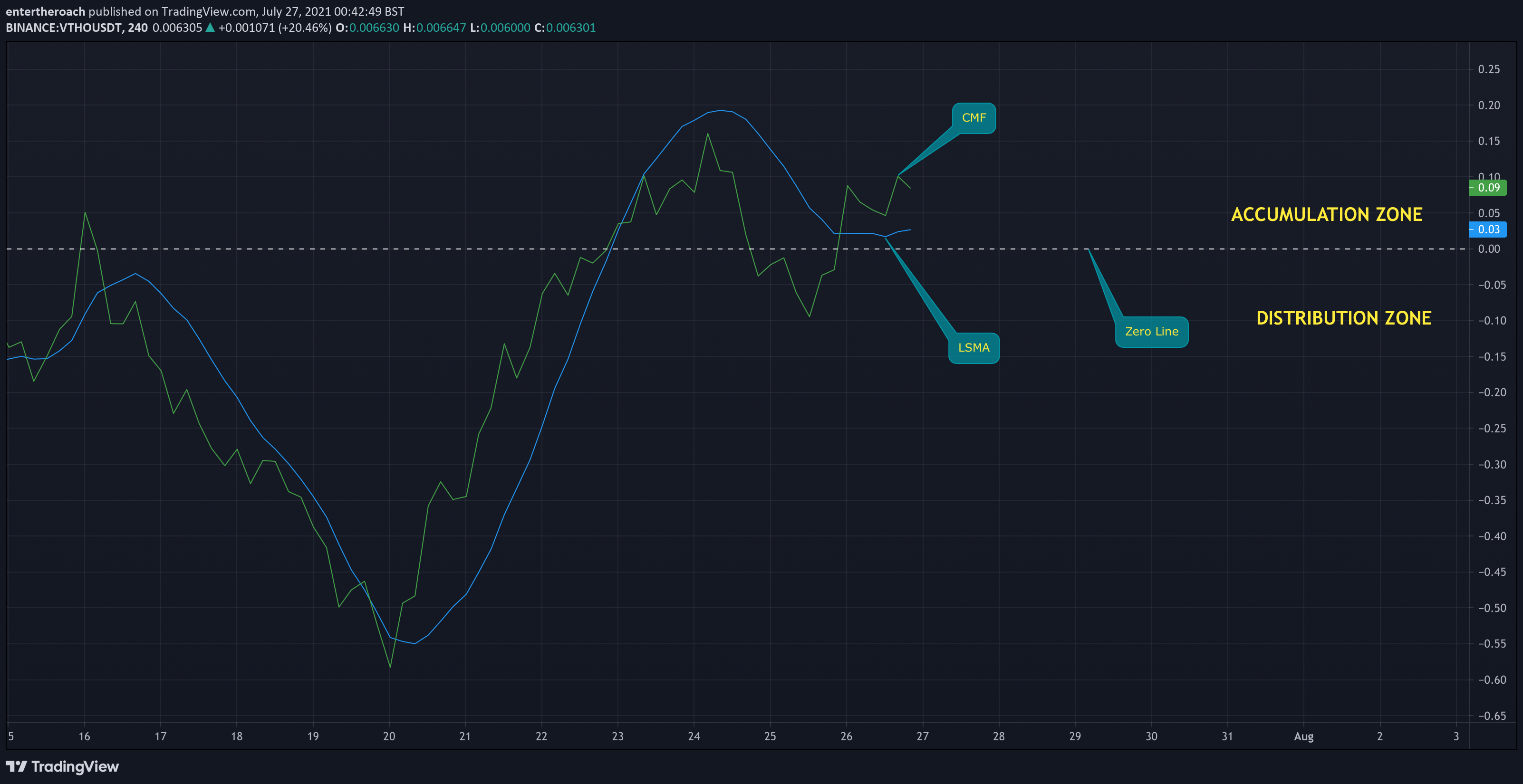Click the -0.50 price axis label
The height and width of the screenshot is (784, 1523).
pos(1491,609)
